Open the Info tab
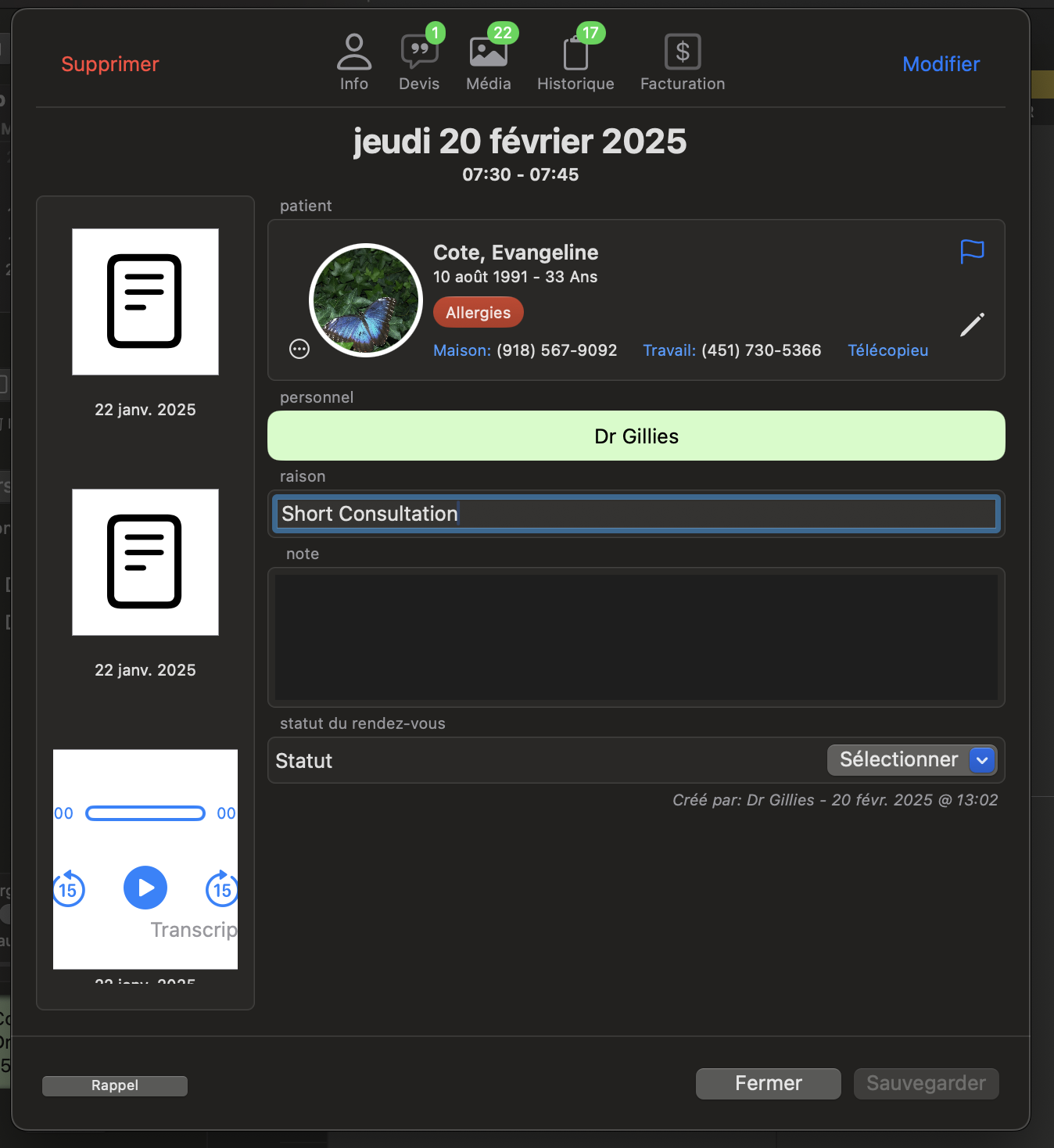Viewport: 1054px width, 1148px height. 353,63
